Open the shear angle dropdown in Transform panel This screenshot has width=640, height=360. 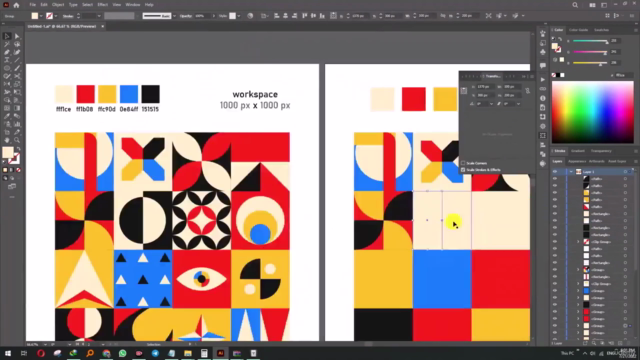[518, 104]
